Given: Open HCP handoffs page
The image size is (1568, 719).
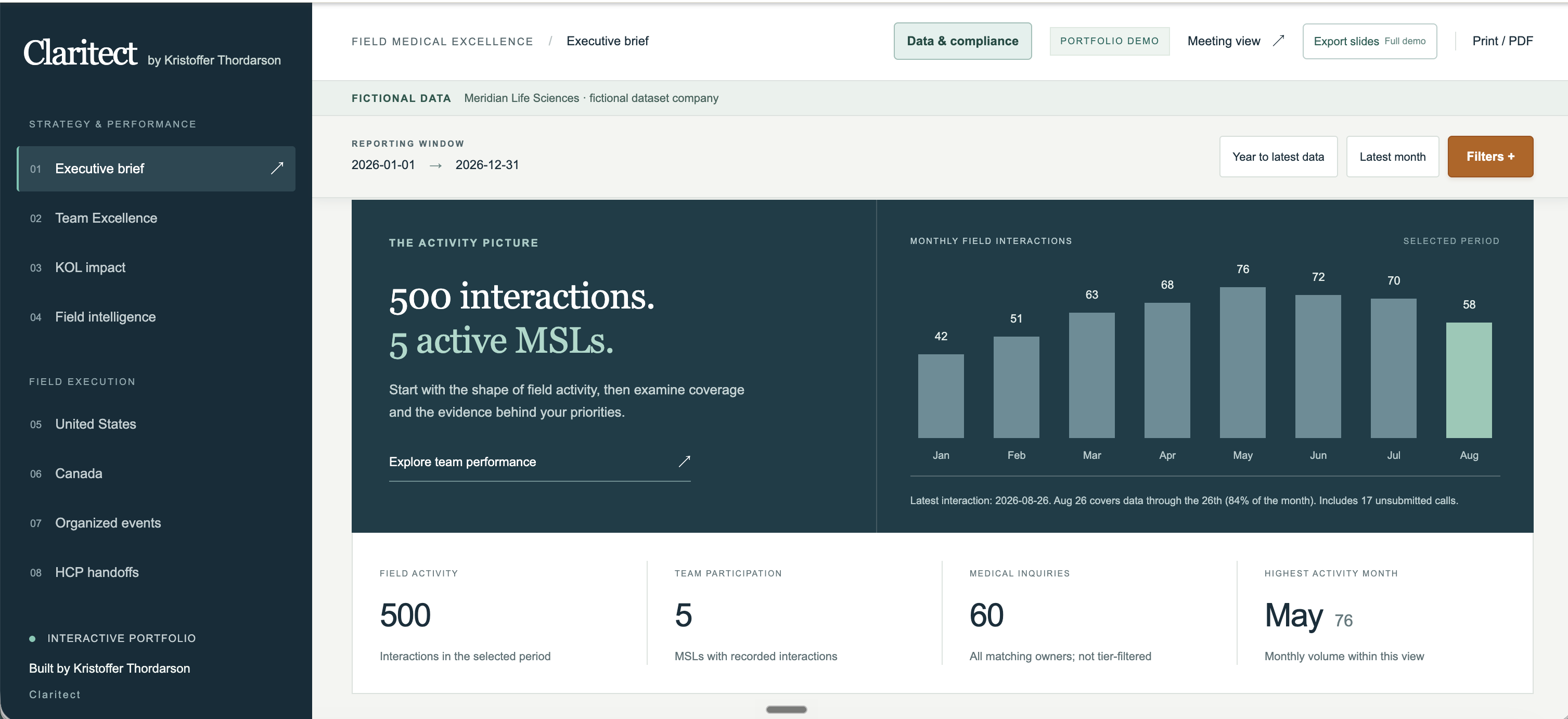Looking at the screenshot, I should (x=156, y=572).
